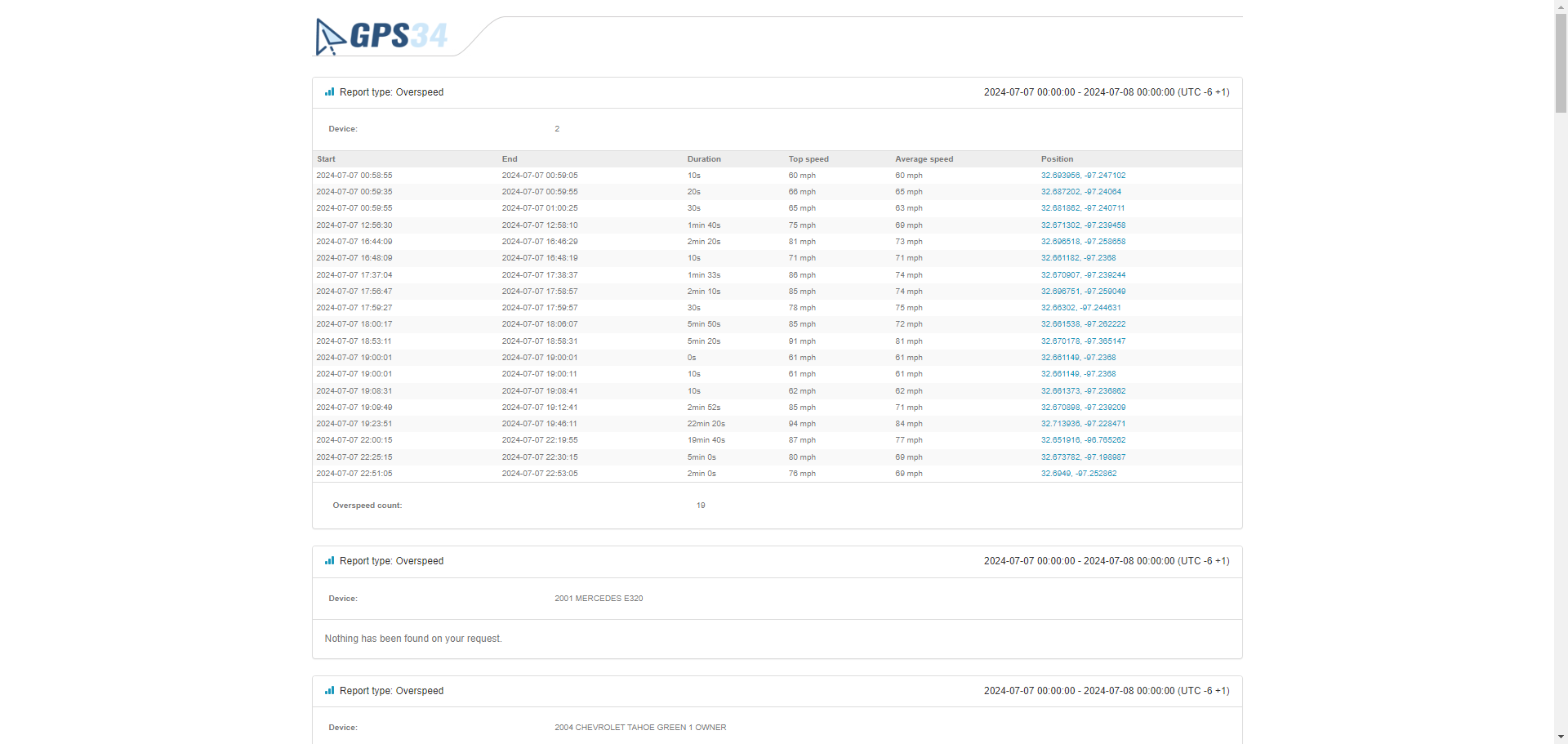Select the 2001 MERCEDES E320 device name
The height and width of the screenshot is (744, 1568).
point(599,599)
